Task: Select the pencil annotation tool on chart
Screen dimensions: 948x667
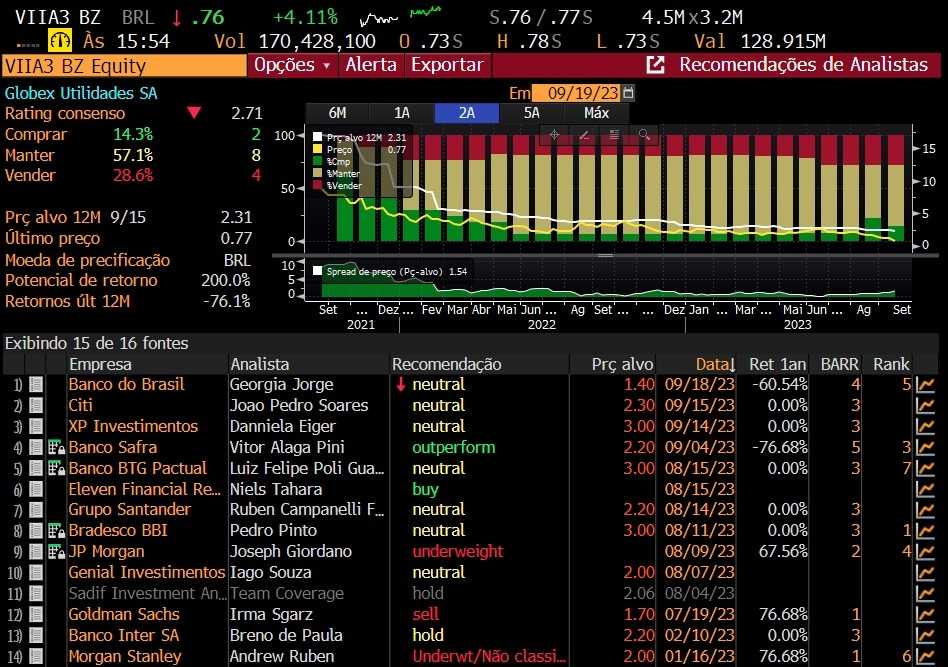Action: (584, 135)
